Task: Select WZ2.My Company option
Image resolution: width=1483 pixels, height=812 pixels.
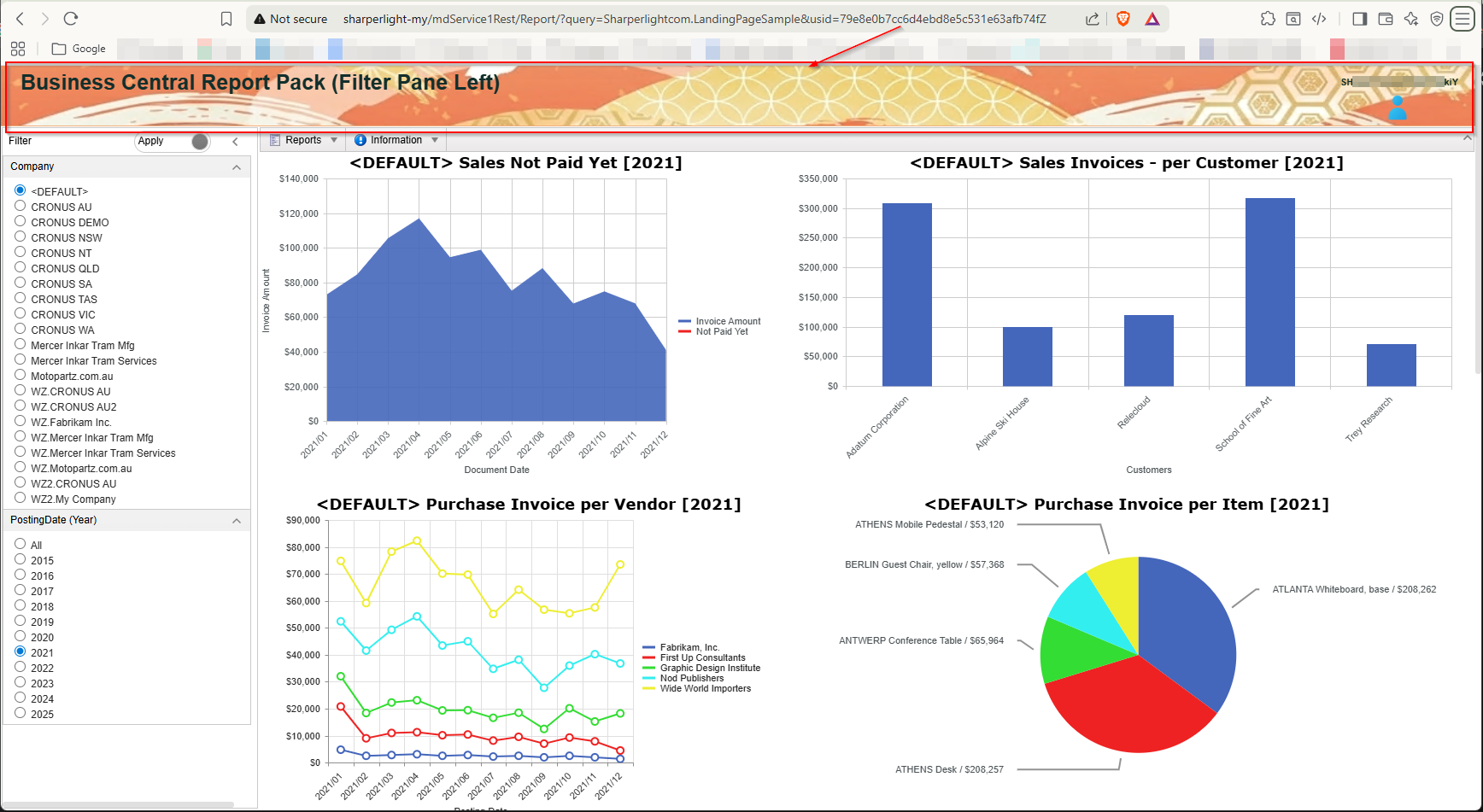Action: (21, 498)
